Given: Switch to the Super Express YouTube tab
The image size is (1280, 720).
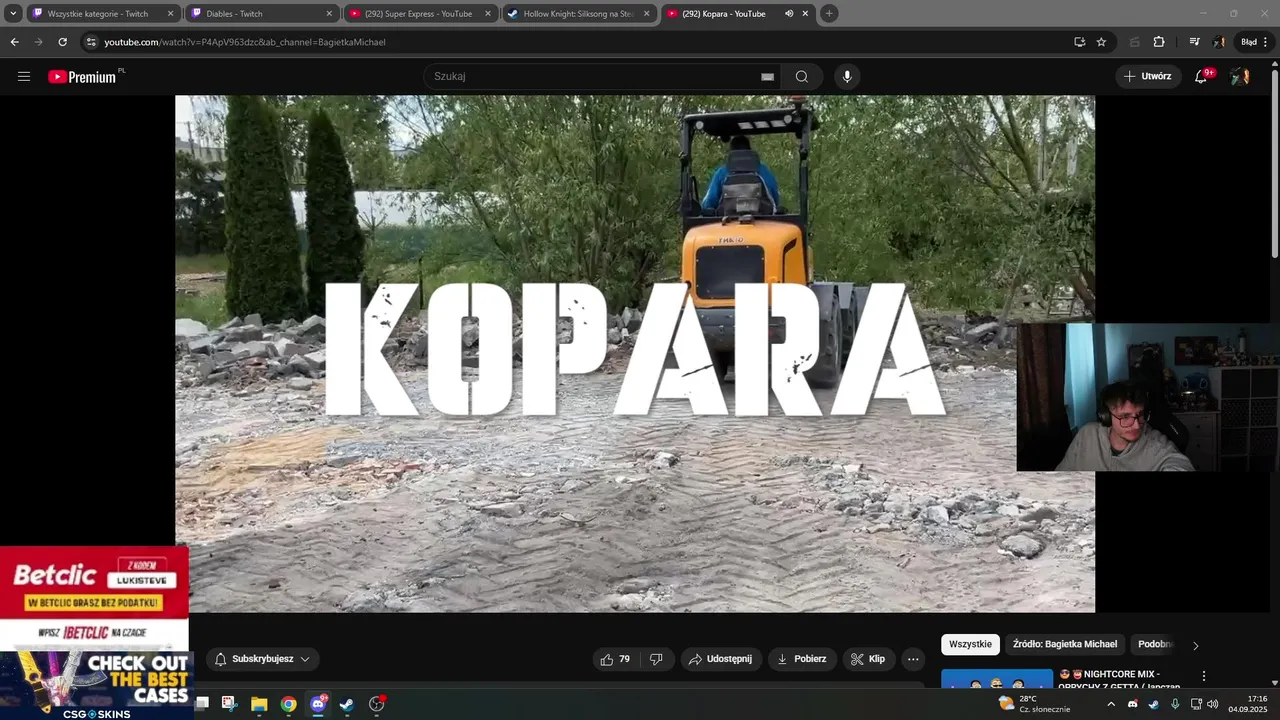Looking at the screenshot, I should coord(421,14).
